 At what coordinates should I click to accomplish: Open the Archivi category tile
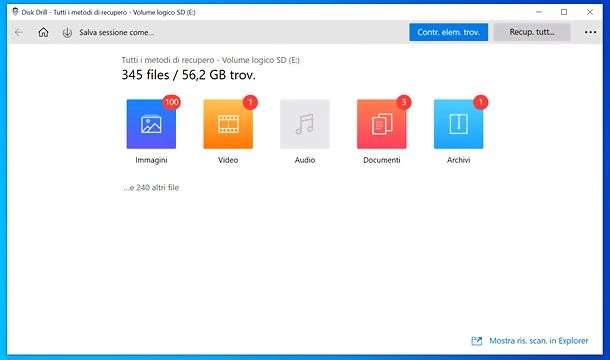click(x=458, y=124)
